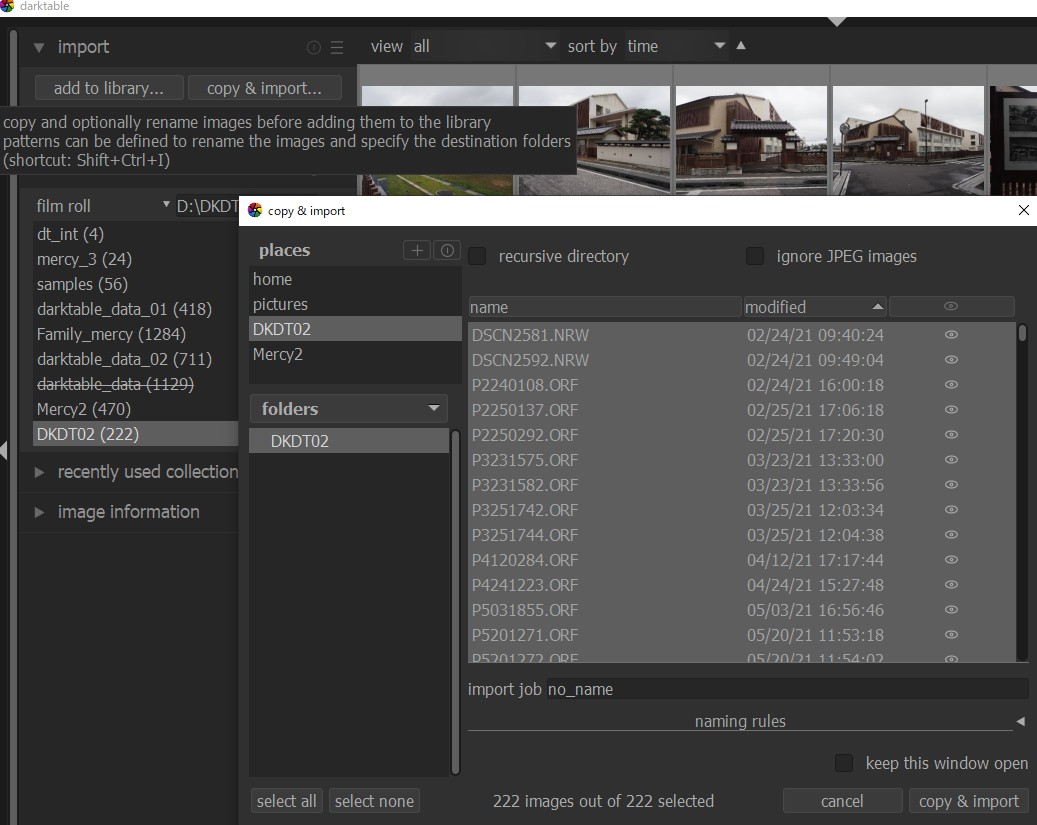1037x825 pixels.
Task: Enable ignore JPEG images checkbox
Action: coord(755,256)
